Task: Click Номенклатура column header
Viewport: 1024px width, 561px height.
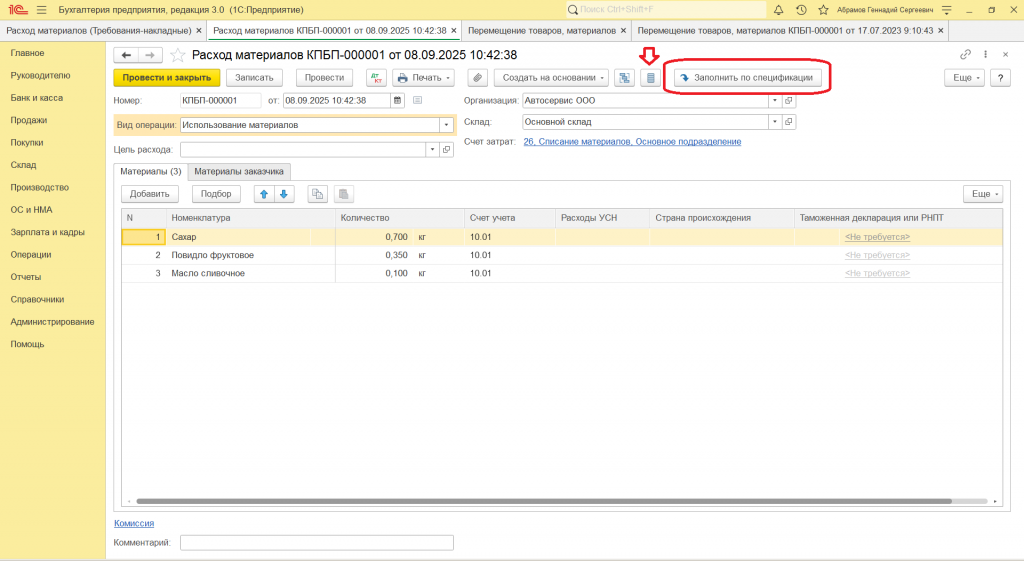Action: 251,218
